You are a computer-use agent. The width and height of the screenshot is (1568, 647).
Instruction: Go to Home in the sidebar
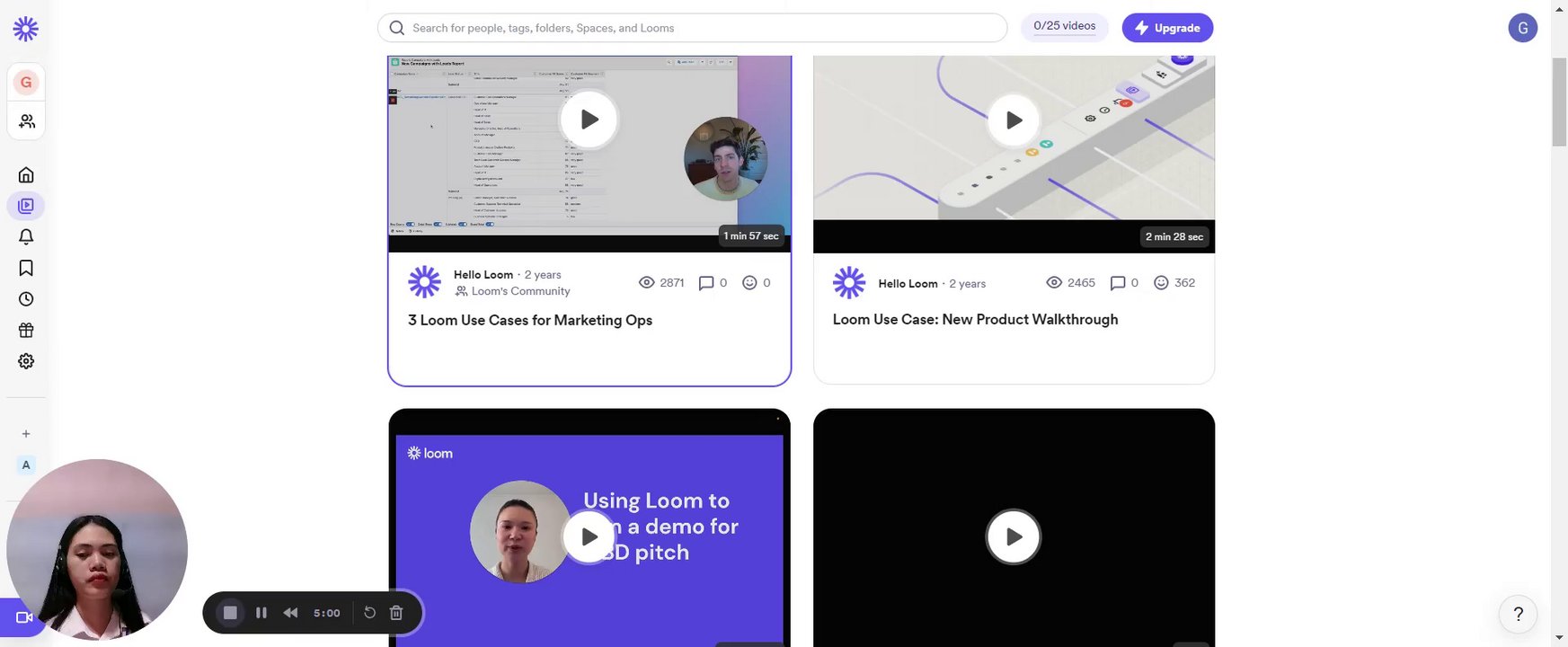point(26,175)
